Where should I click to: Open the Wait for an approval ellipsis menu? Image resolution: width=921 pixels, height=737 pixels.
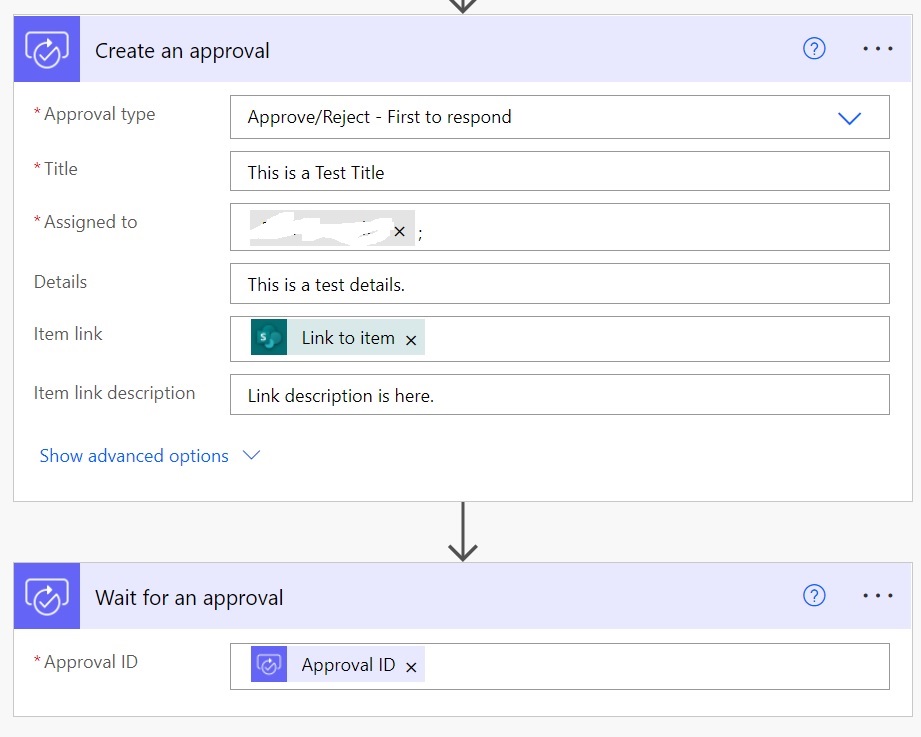tap(877, 596)
